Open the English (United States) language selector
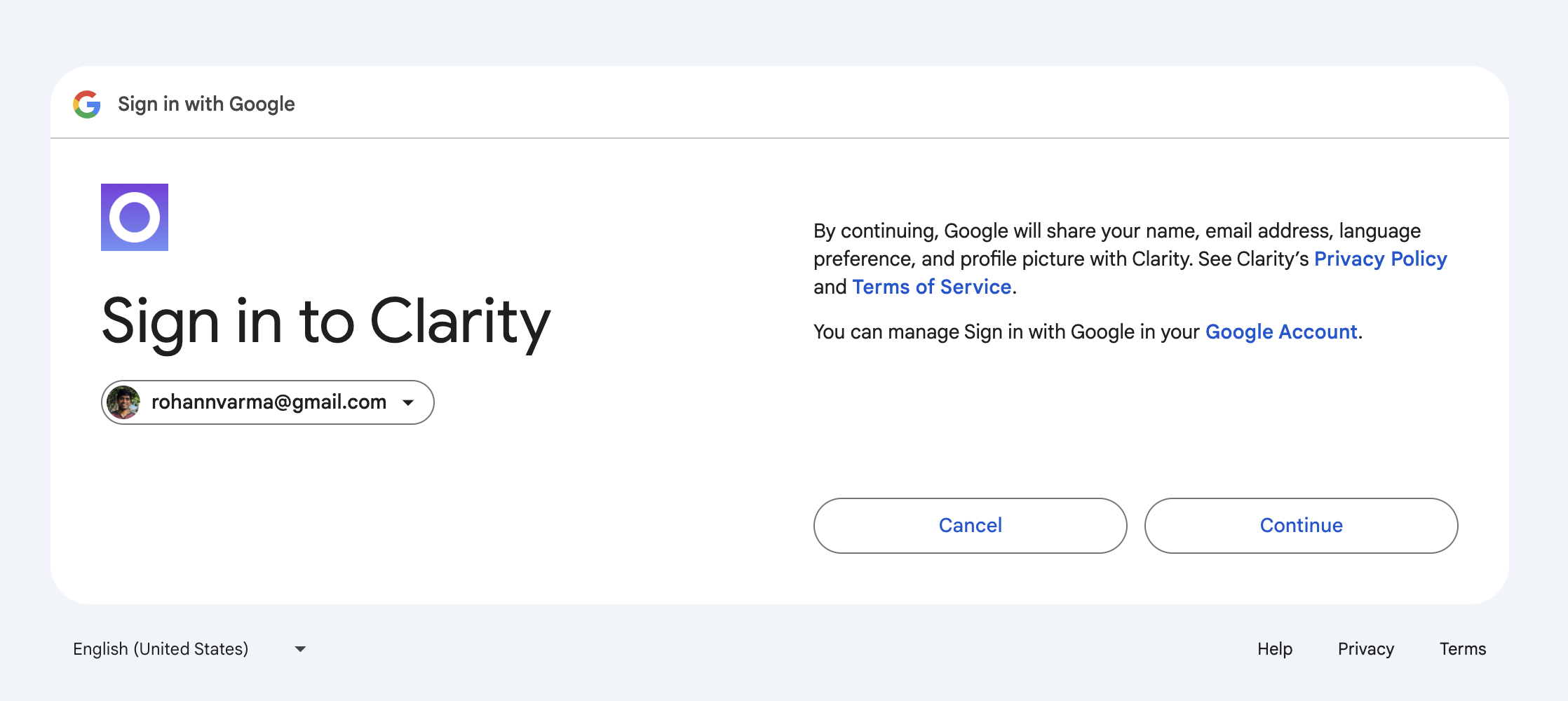The height and width of the screenshot is (701, 1568). click(161, 649)
